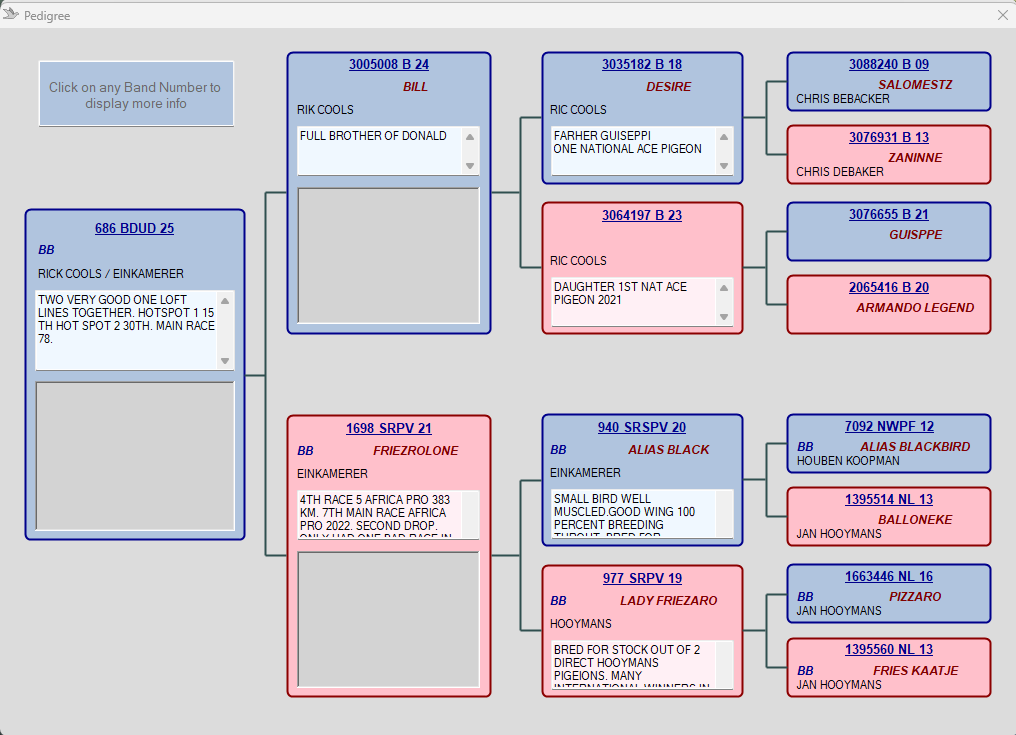Screen dimensions: 1016x735
Task: Open band number 1663446 NL 16
Action: click(x=889, y=576)
